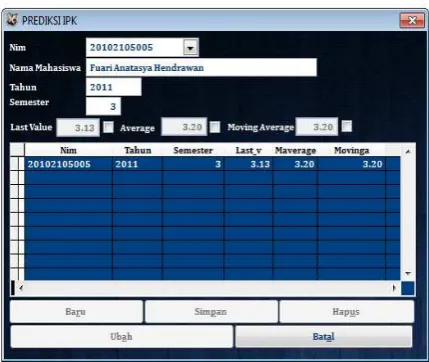This screenshot has width=429, height=362.
Task: Click the Moving Average field showing 3.20
Action: [317, 127]
